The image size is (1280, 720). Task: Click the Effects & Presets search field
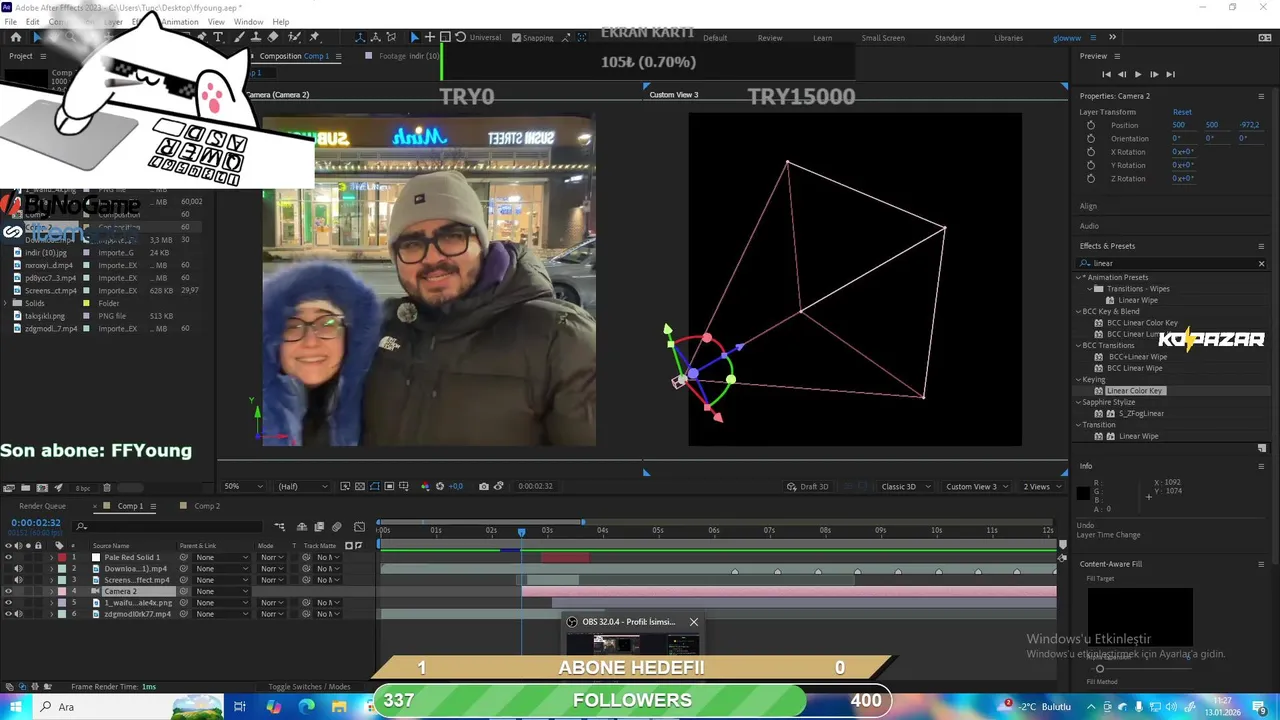[1172, 263]
